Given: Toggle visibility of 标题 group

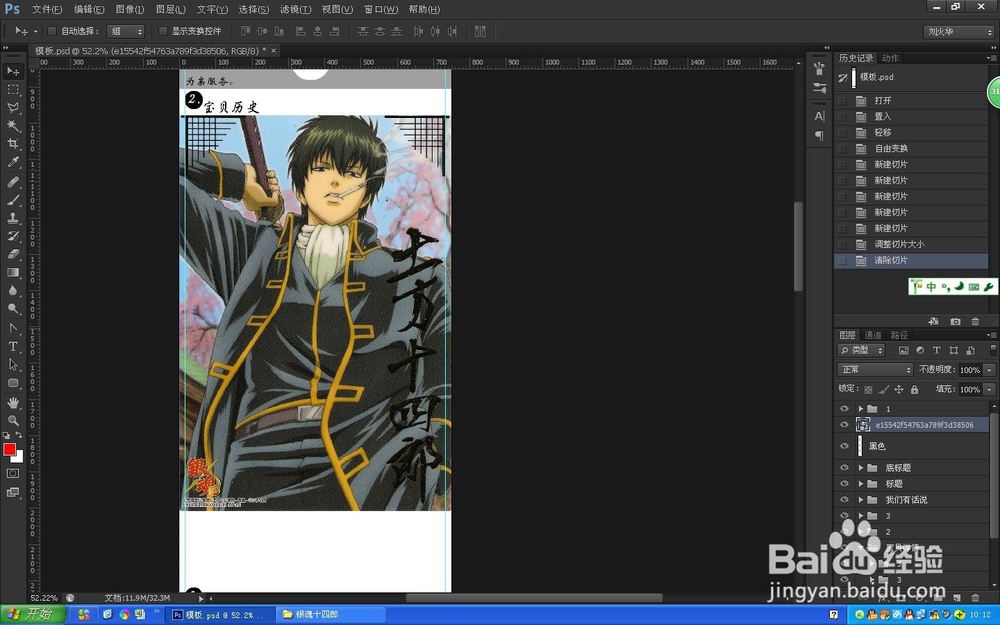Looking at the screenshot, I should (844, 483).
